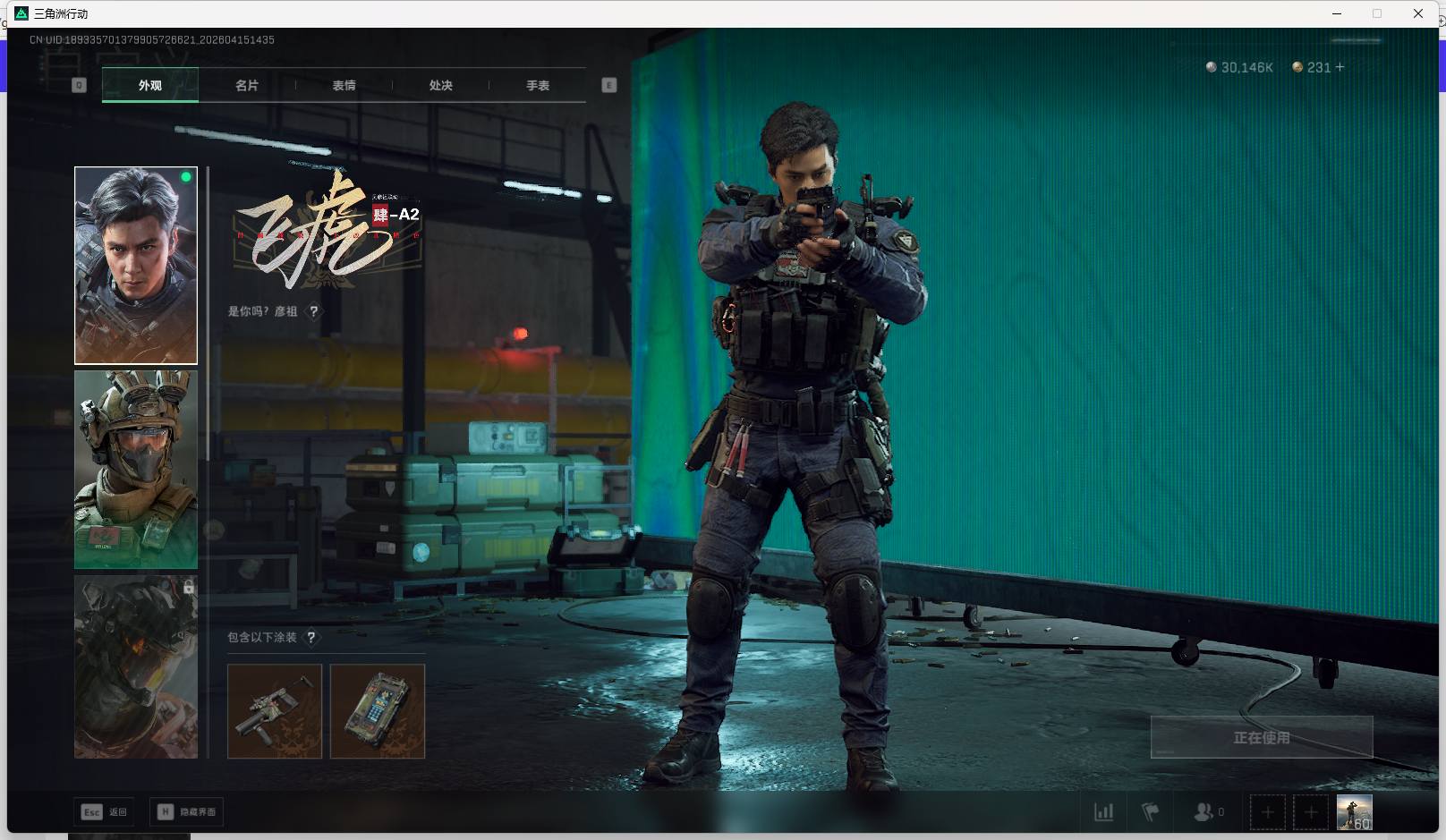The image size is (1446, 840).
Task: Click the 是你吗？彦祖 skin name text
Action: pyautogui.click(x=263, y=311)
